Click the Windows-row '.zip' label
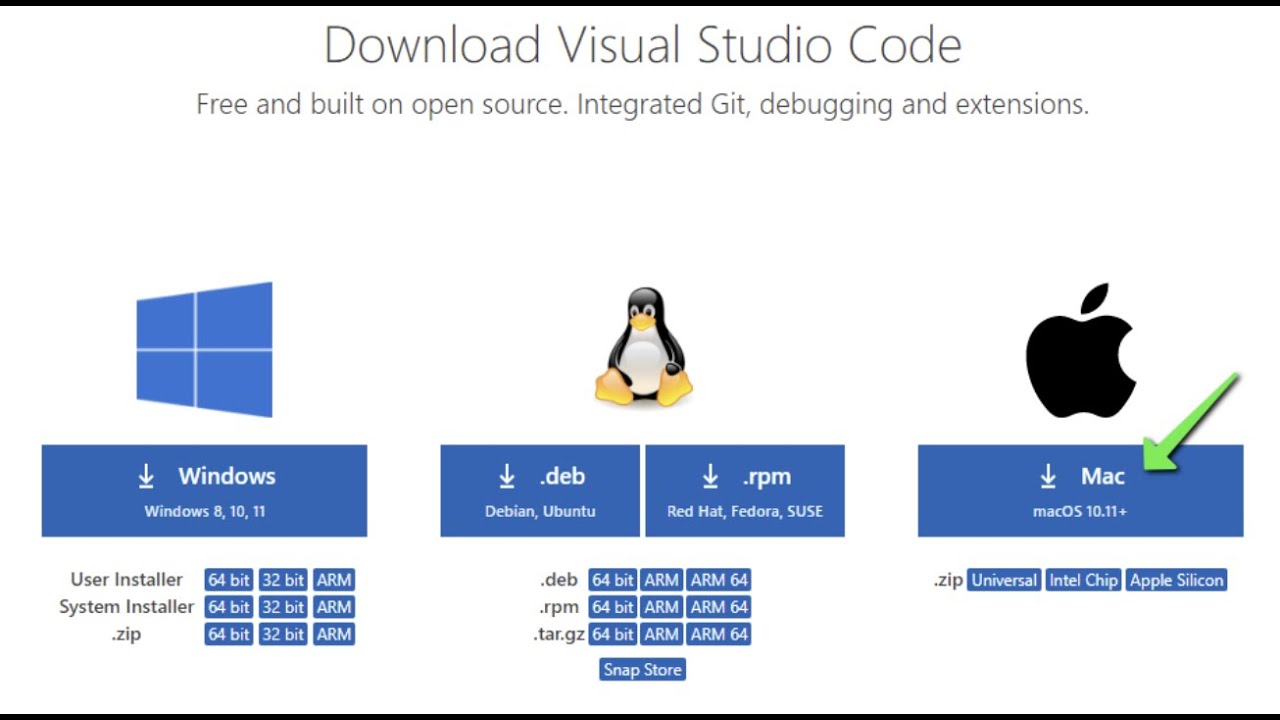 [x=127, y=635]
